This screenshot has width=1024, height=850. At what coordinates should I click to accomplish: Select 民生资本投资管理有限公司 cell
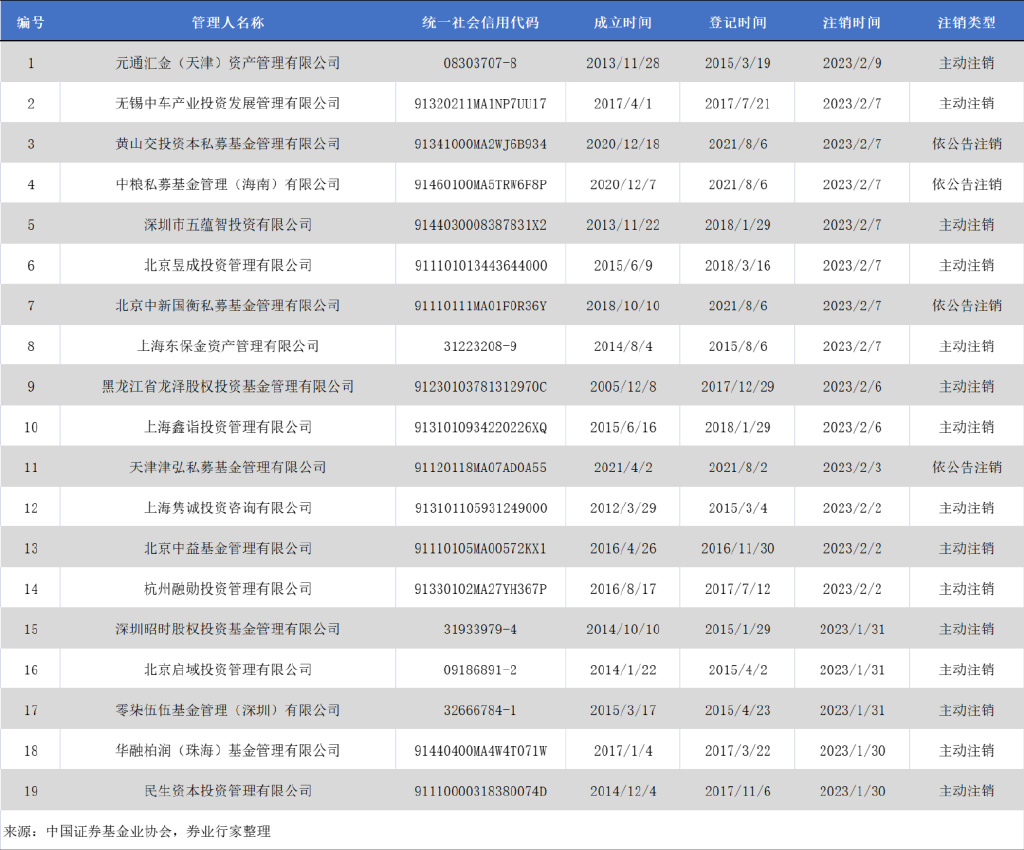click(x=227, y=791)
